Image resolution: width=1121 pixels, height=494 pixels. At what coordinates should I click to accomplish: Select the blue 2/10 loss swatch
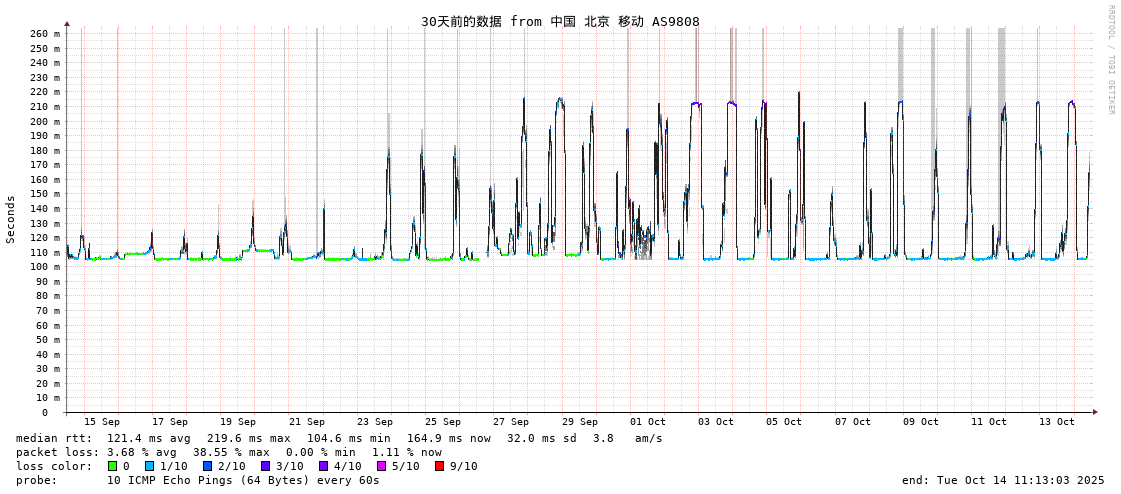click(x=207, y=466)
